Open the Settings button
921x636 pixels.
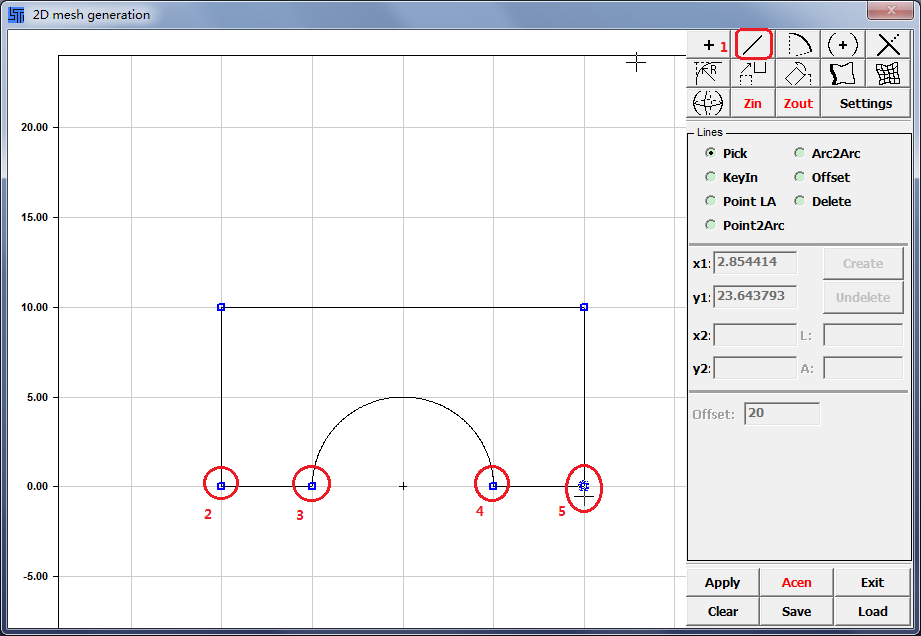(x=865, y=103)
